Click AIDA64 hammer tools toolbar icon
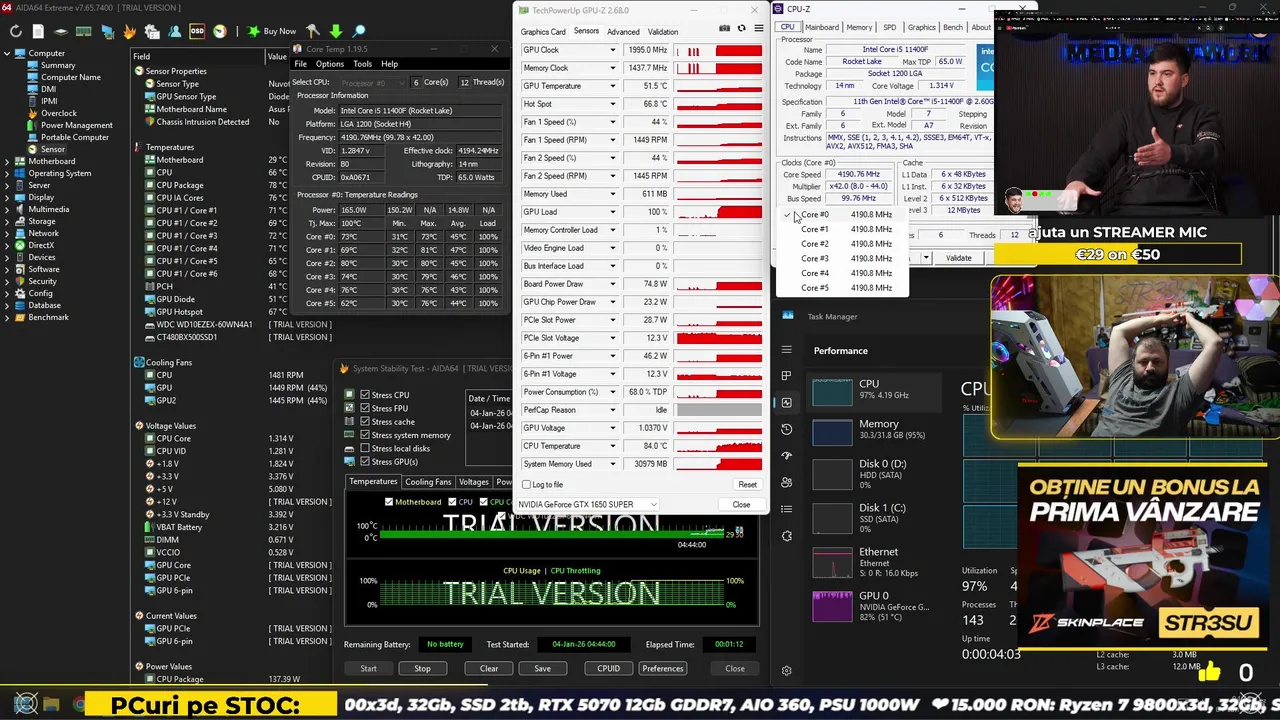This screenshot has width=1280, height=720. (x=313, y=31)
